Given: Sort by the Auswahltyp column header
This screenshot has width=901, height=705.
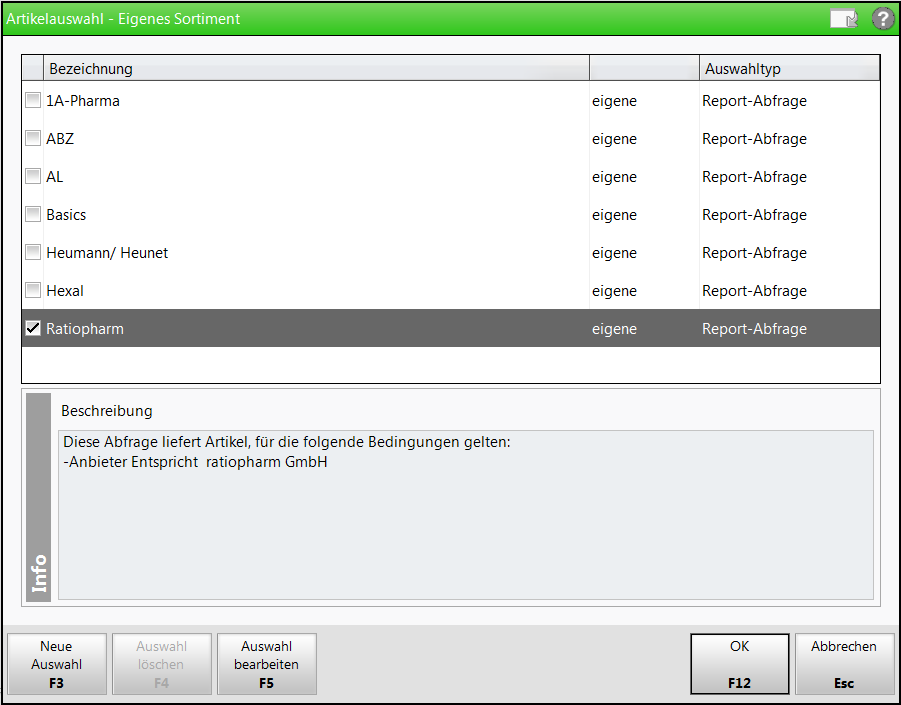Looking at the screenshot, I should pos(790,68).
